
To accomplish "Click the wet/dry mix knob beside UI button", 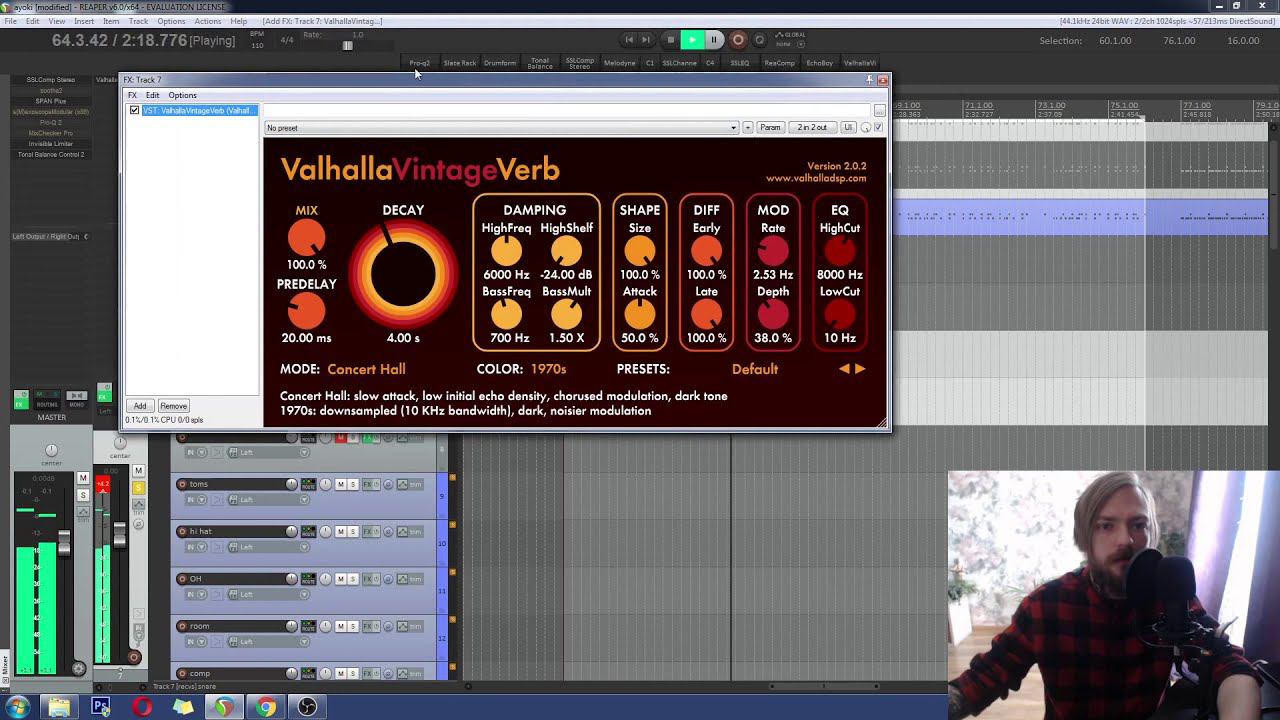I will click(866, 128).
